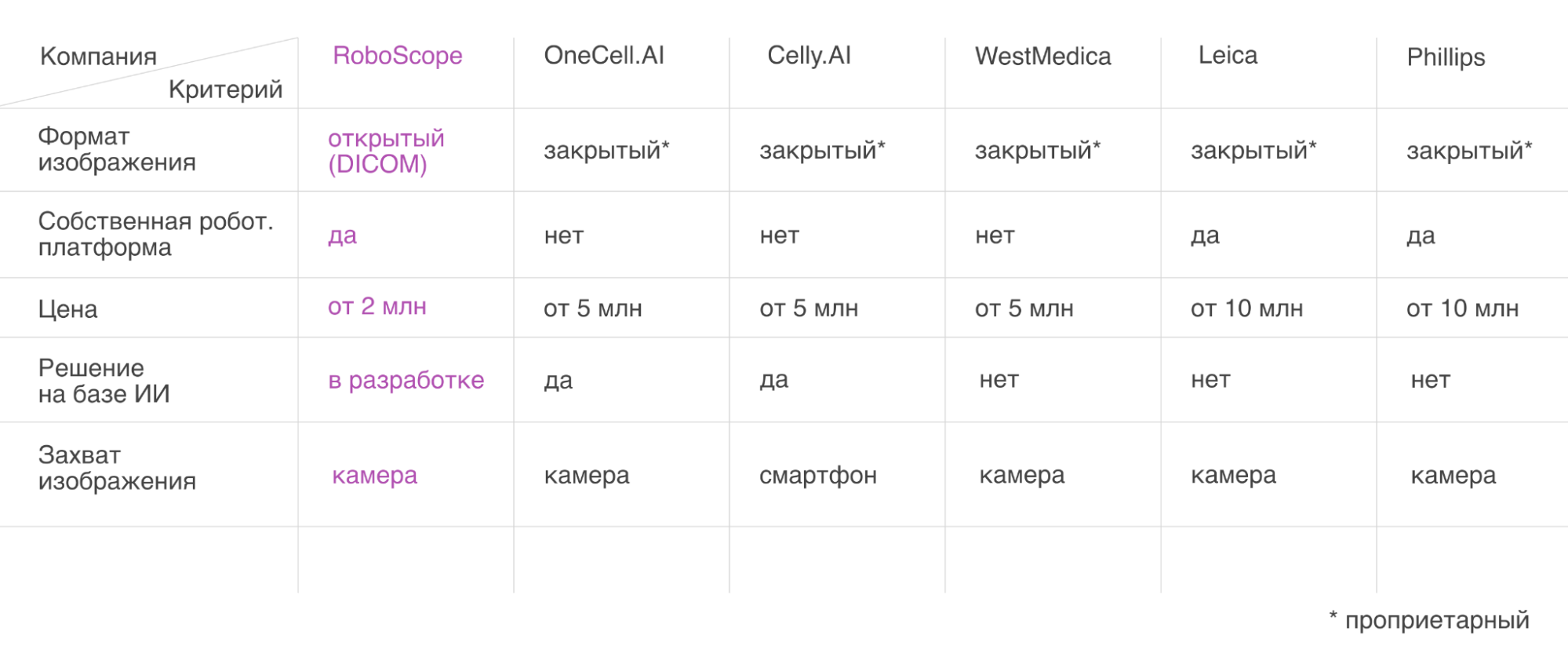
Task: Select the Leica column header
Action: pos(1227,56)
